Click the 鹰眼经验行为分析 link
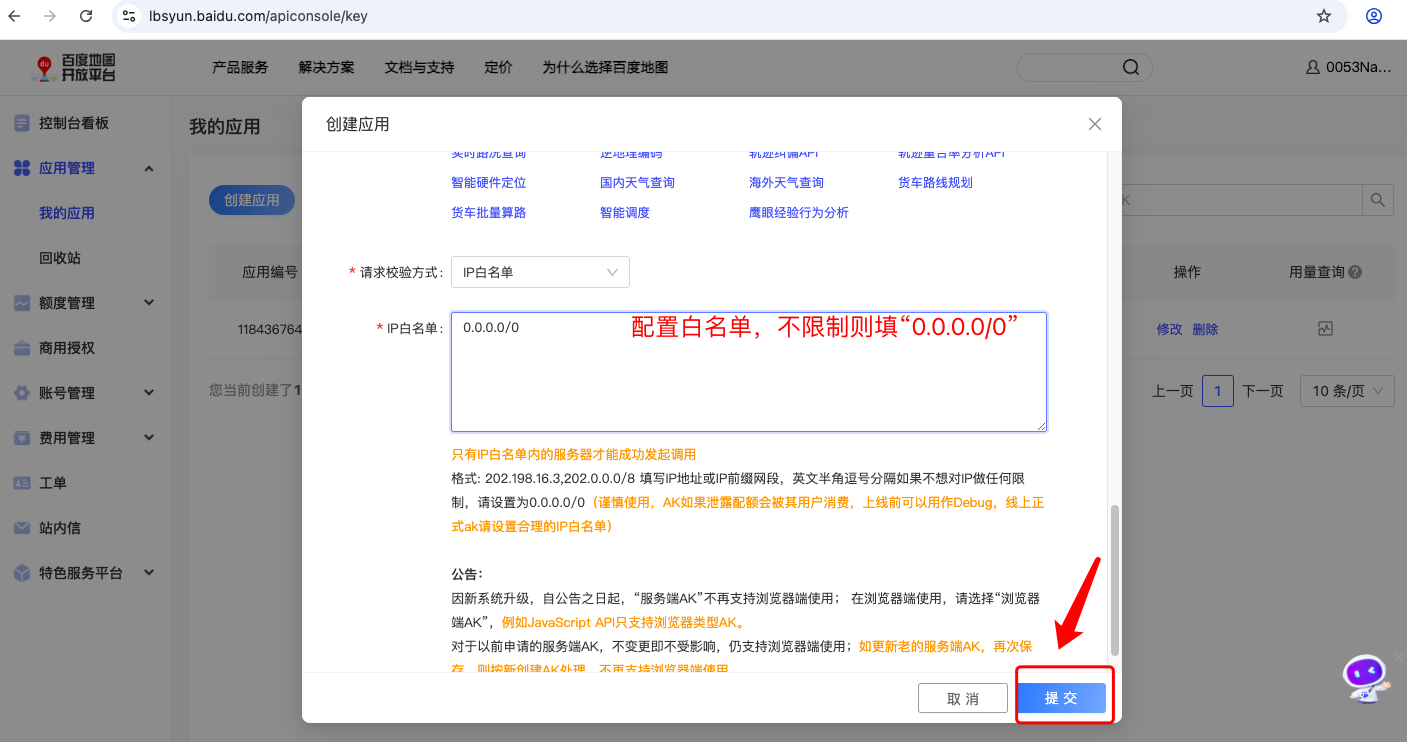This screenshot has height=742, width=1407. [799, 213]
